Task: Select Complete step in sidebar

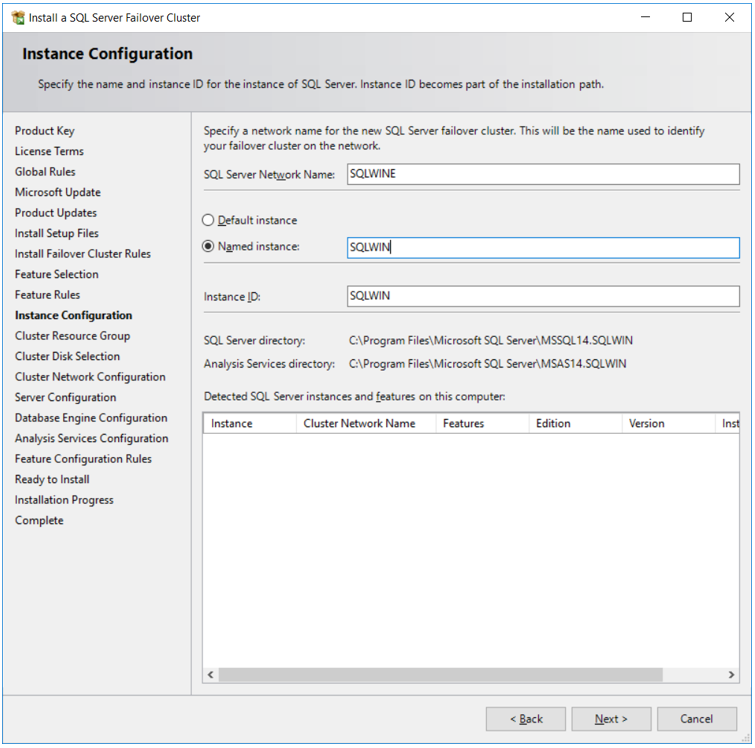Action: 39,520
